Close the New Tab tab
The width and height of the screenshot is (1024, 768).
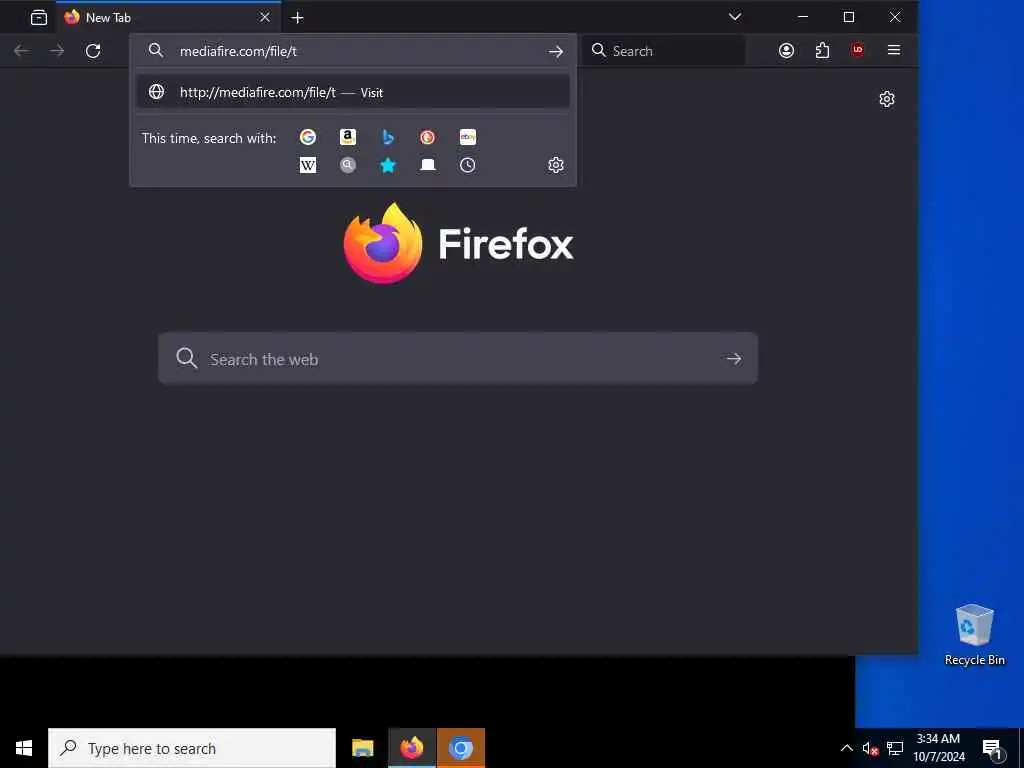point(264,18)
